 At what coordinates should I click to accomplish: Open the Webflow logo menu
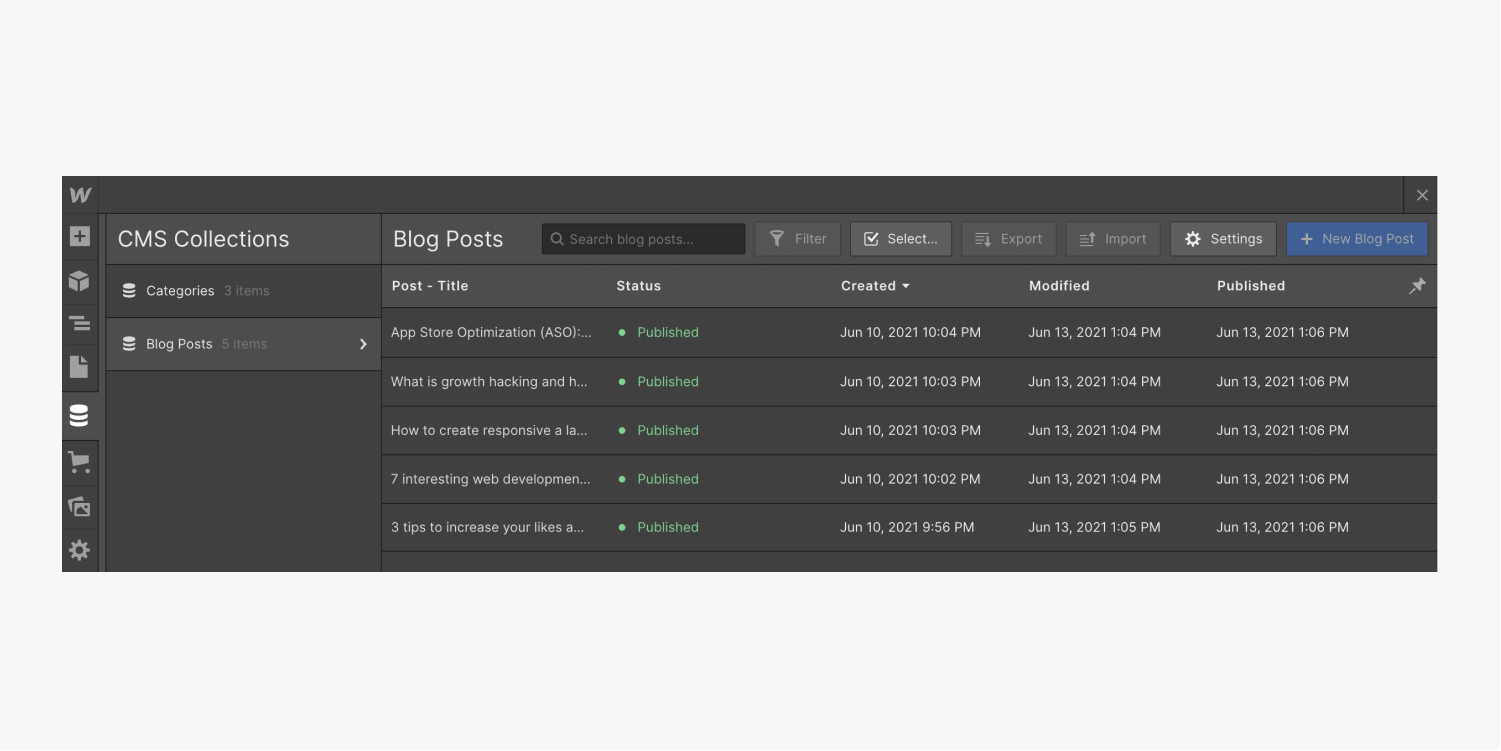click(80, 195)
